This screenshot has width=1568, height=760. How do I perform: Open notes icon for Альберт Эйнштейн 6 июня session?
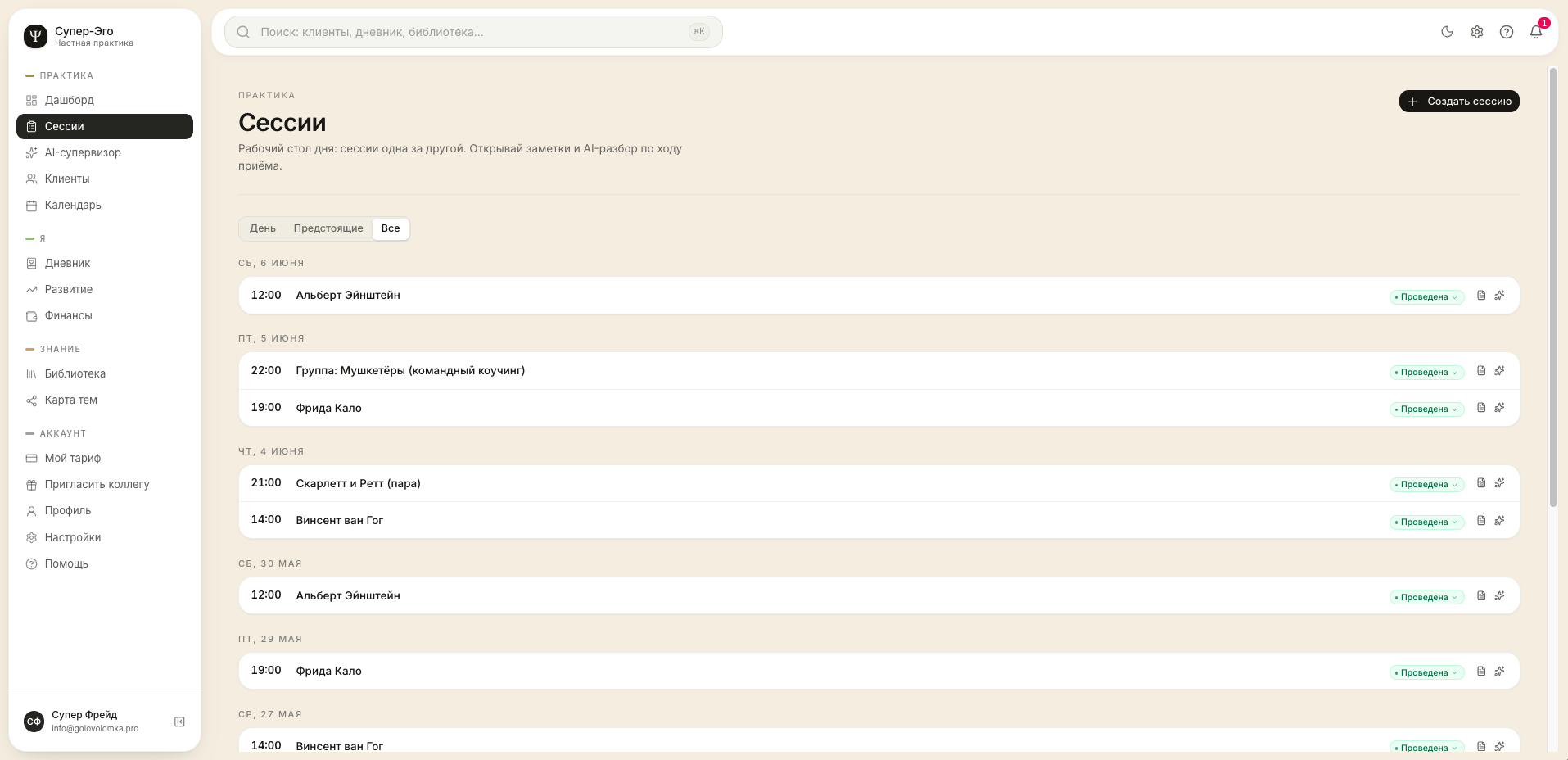click(1481, 296)
